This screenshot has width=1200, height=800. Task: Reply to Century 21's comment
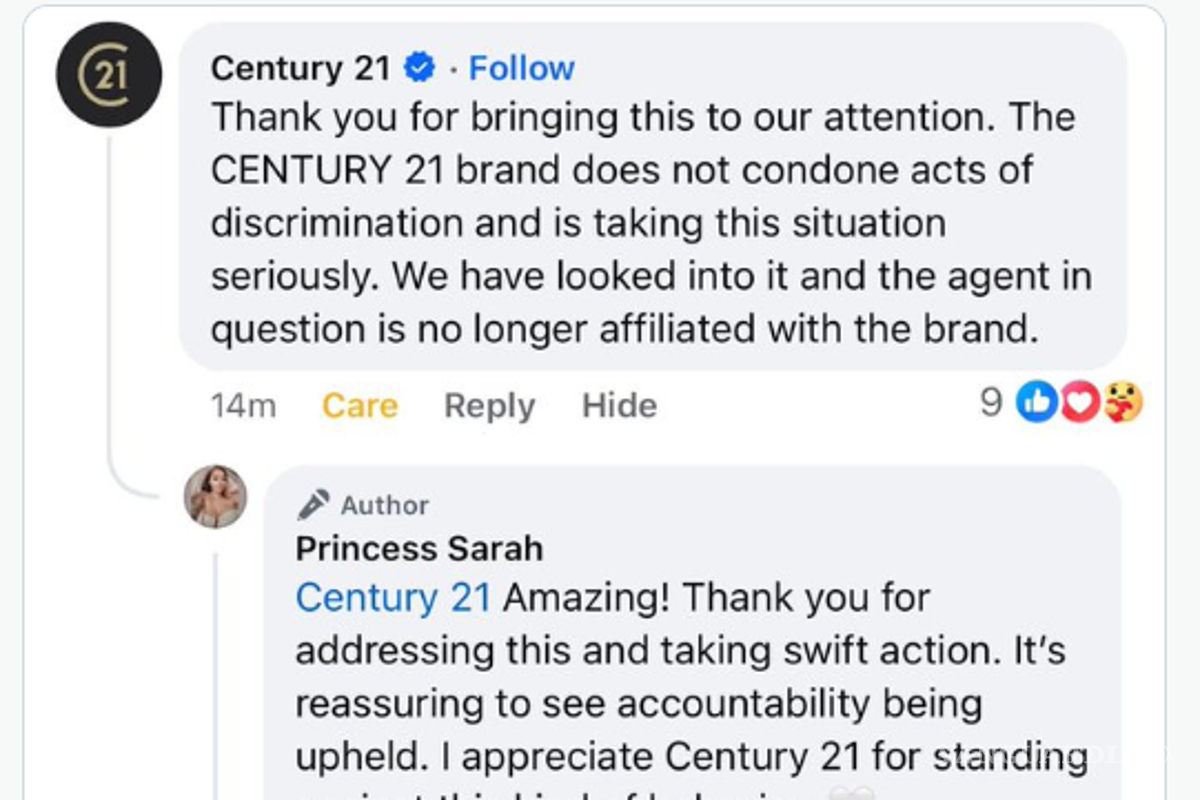pos(488,405)
